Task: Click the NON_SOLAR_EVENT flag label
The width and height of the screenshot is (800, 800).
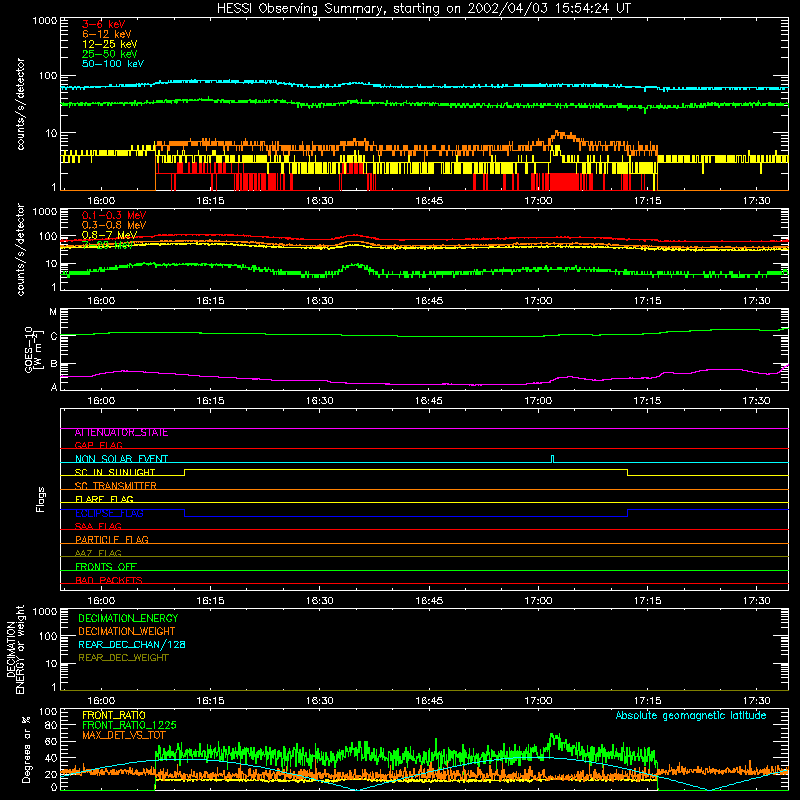Action: pyautogui.click(x=121, y=458)
